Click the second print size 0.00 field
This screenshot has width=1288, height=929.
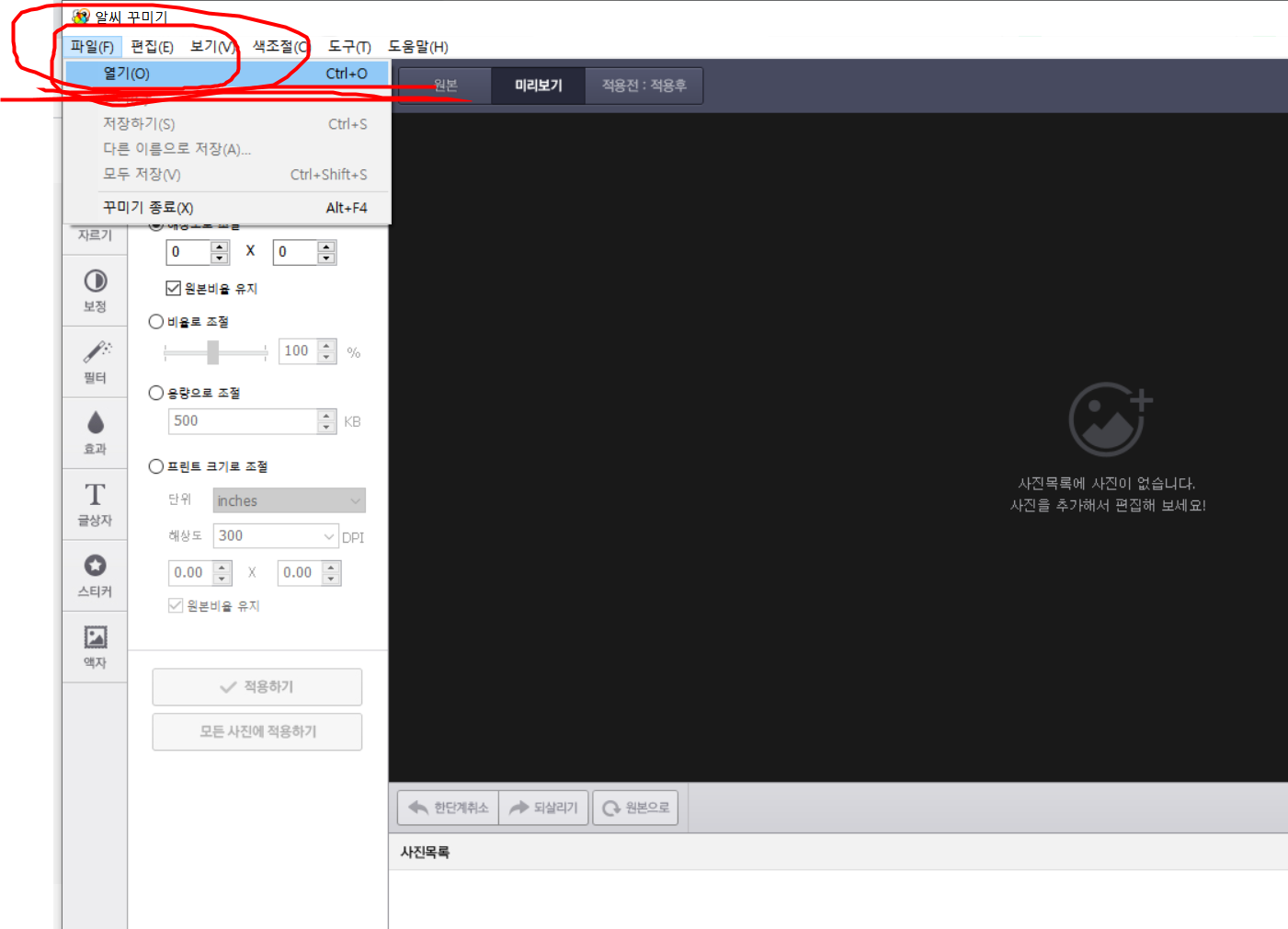coord(300,573)
